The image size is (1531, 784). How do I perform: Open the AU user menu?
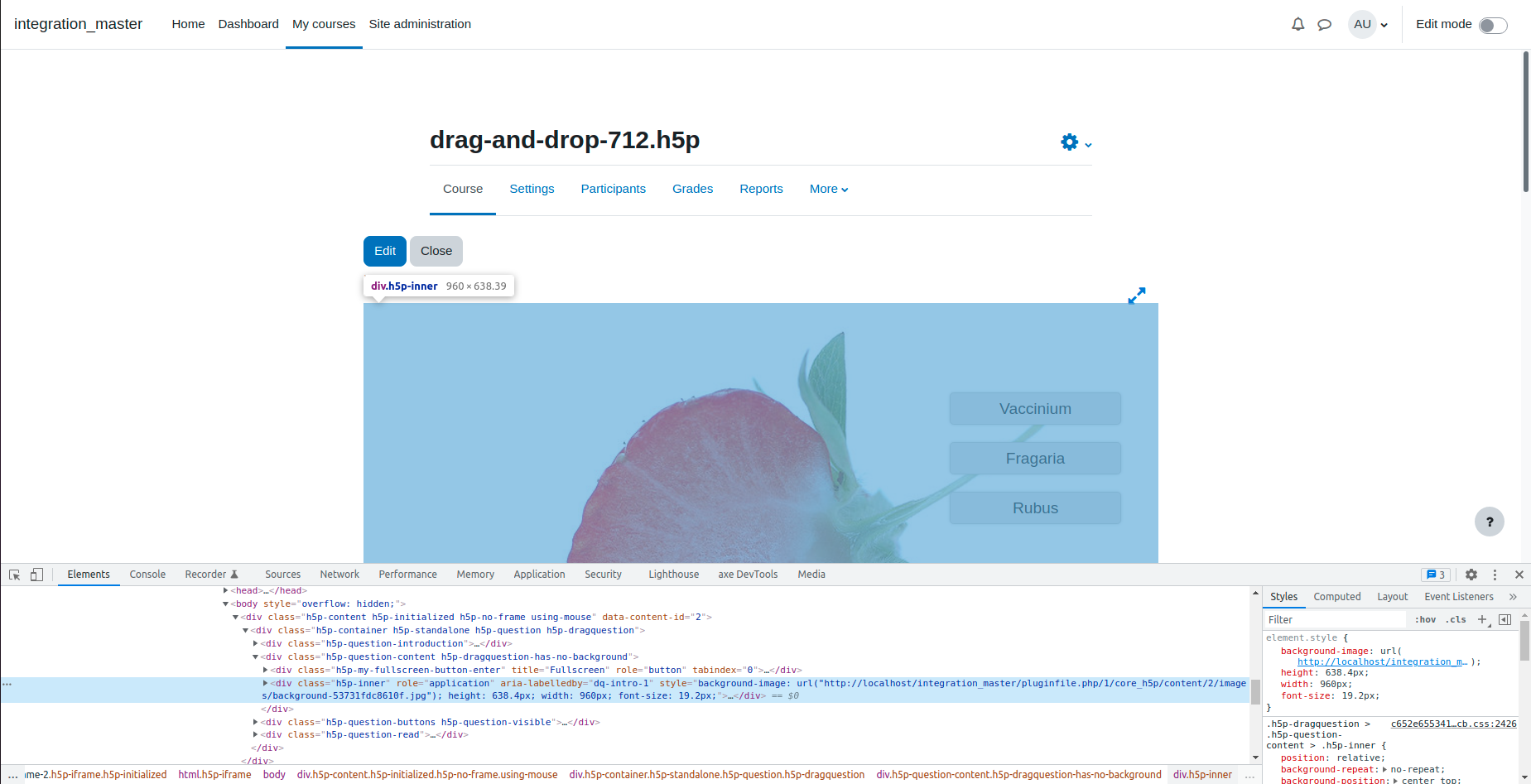[1369, 24]
